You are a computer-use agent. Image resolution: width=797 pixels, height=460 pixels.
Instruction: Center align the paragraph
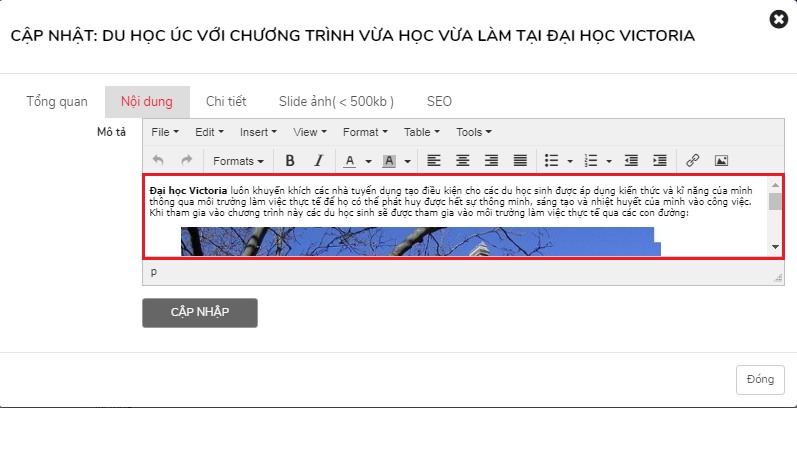(x=463, y=160)
